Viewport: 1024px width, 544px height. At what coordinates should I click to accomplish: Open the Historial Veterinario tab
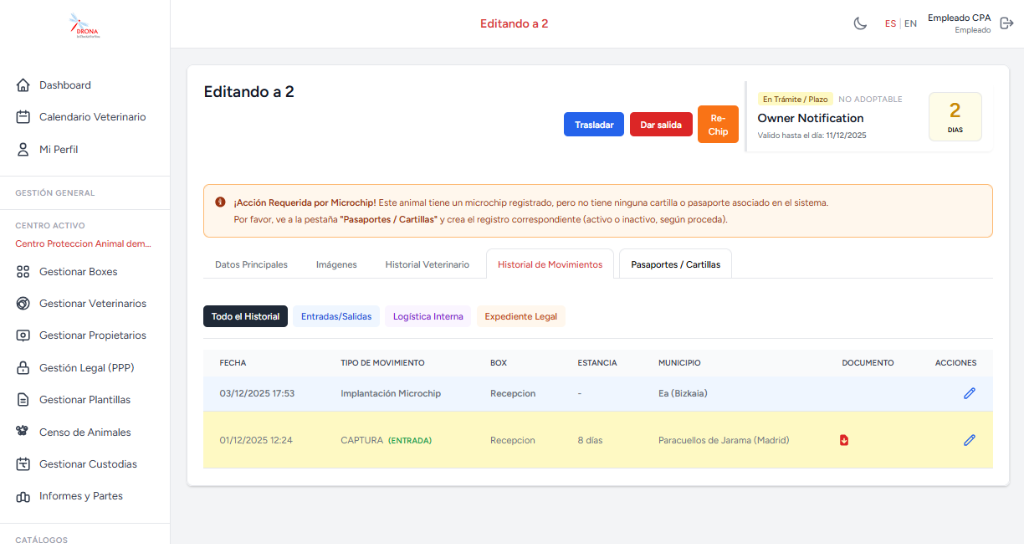tap(427, 264)
